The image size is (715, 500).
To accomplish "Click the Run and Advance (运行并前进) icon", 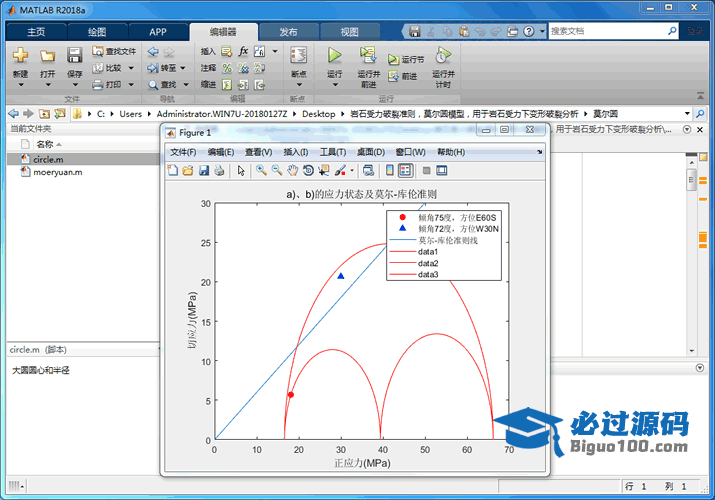I will tap(368, 56).
